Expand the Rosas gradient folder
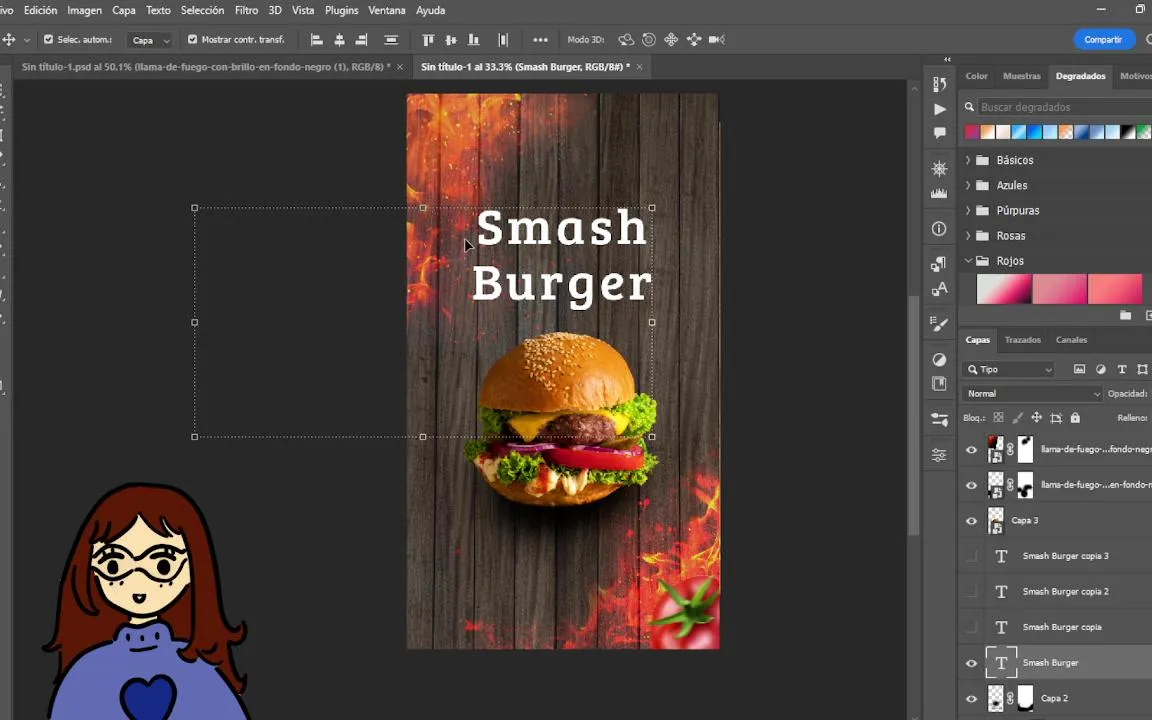This screenshot has height=720, width=1152. click(x=968, y=236)
